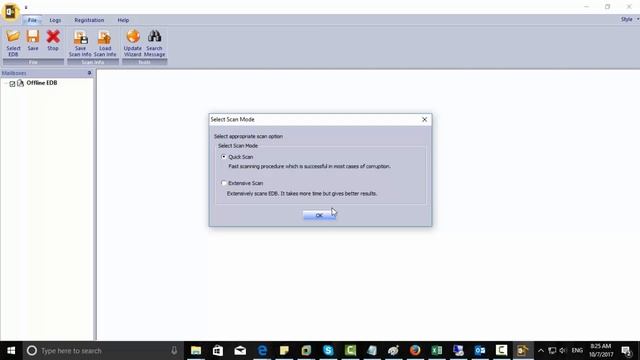Image resolution: width=640 pixels, height=360 pixels.
Task: Open Sticky Notes from taskbar
Action: point(284,350)
